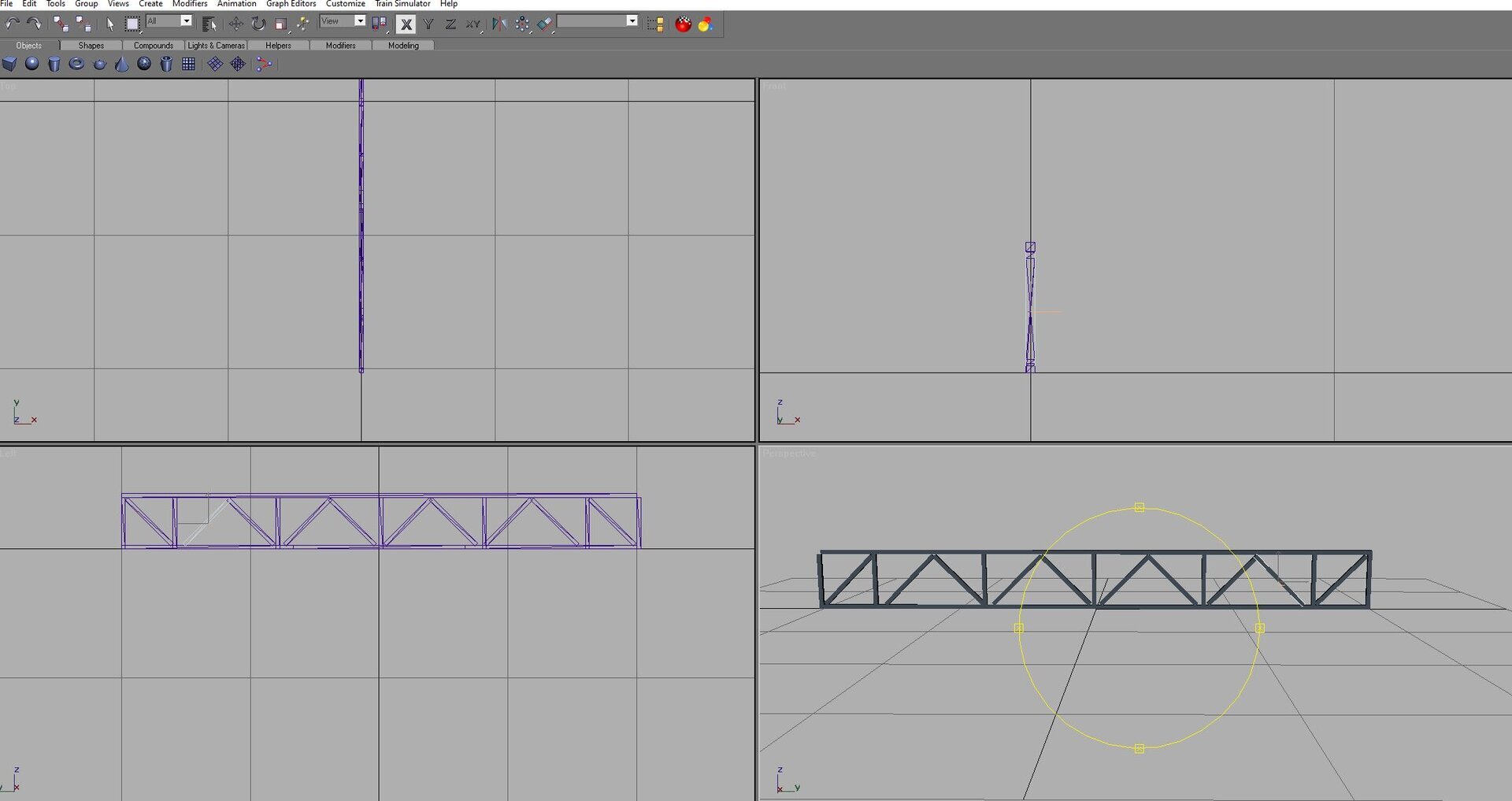Switch to the Lights & Cameras tab

[216, 46]
